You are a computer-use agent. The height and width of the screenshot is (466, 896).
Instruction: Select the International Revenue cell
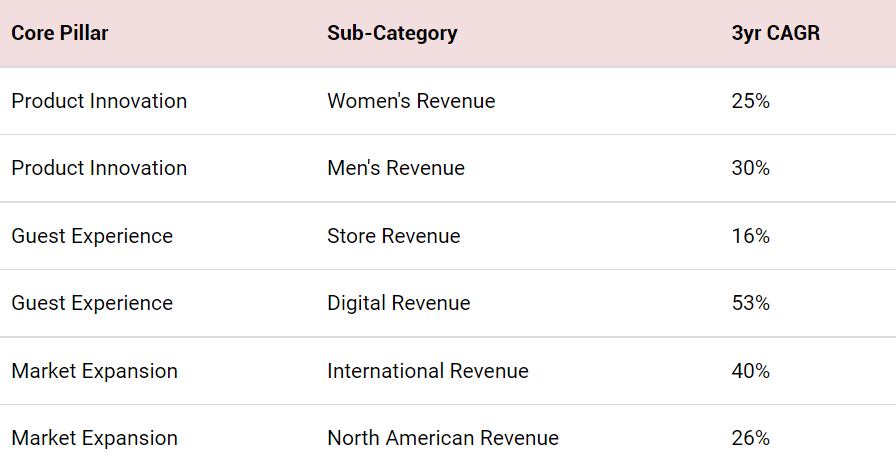tap(428, 371)
